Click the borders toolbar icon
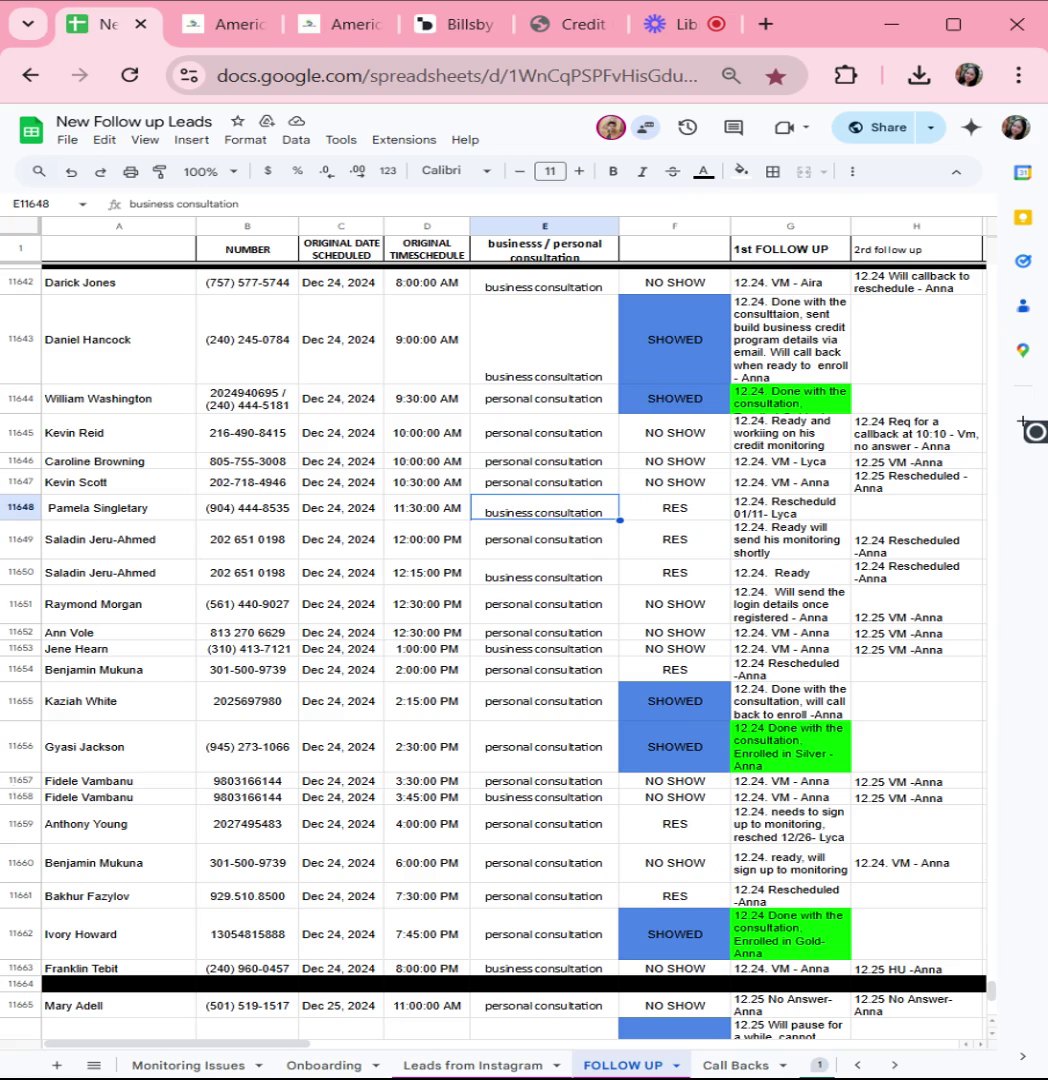Viewport: 1048px width, 1080px height. click(773, 172)
